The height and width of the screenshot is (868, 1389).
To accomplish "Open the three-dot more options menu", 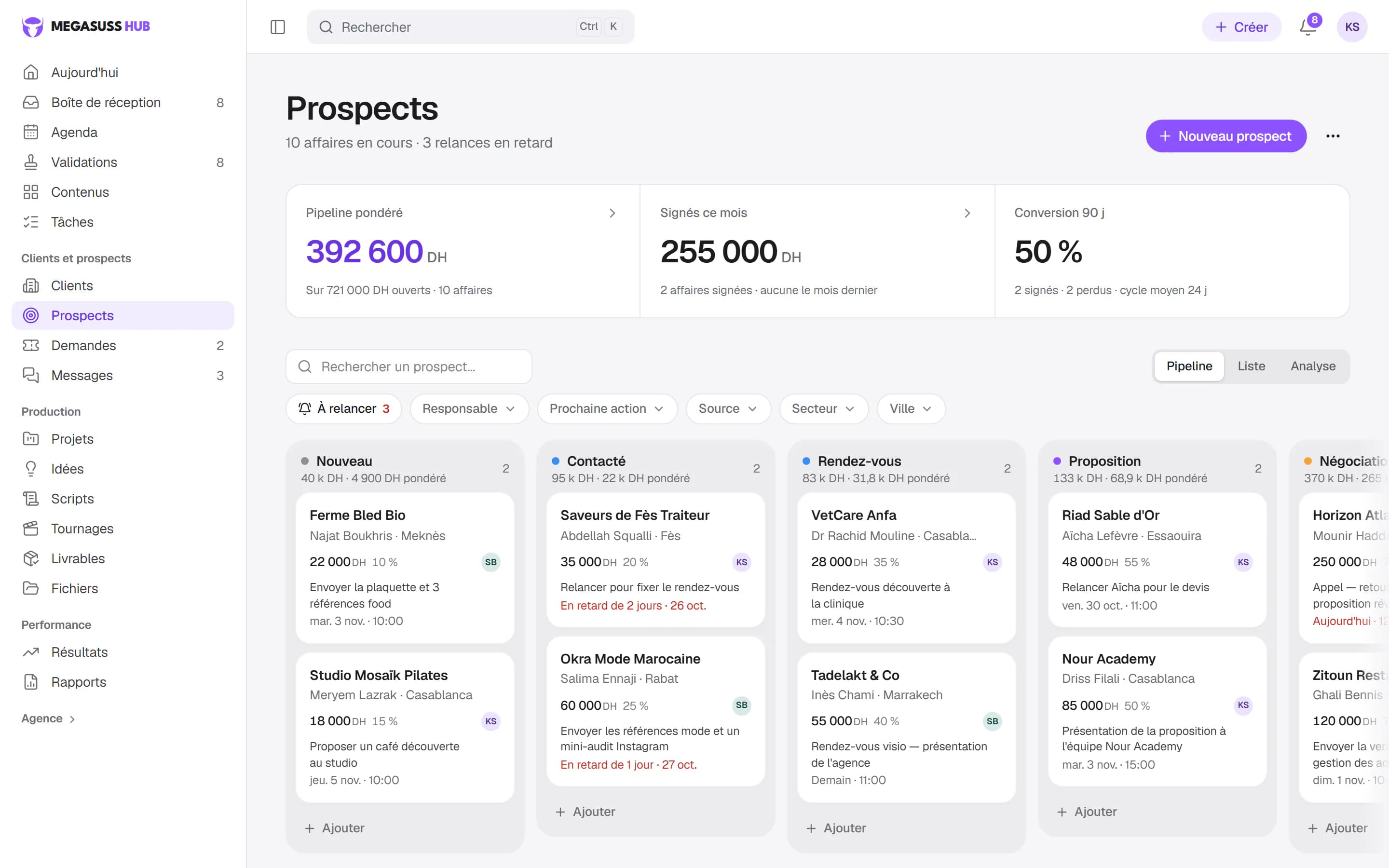I will click(x=1333, y=136).
